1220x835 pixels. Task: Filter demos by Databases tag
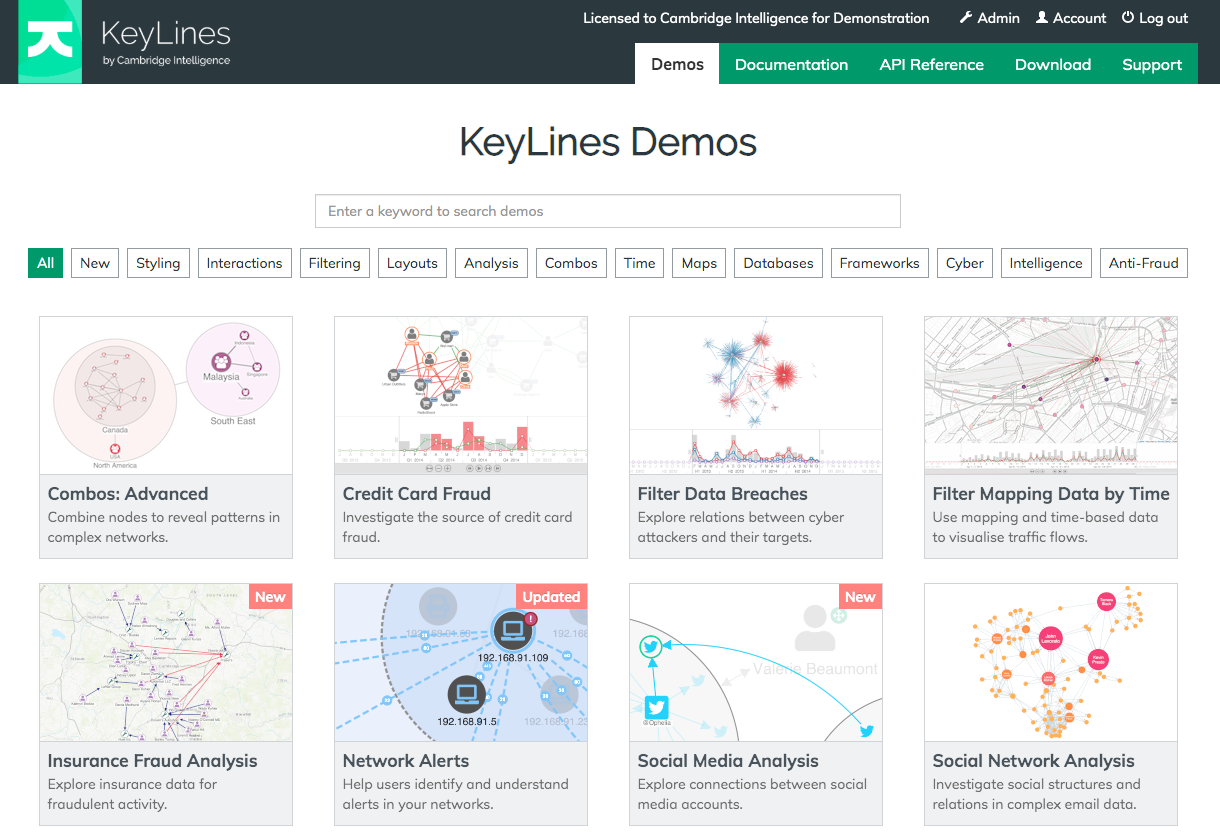point(779,263)
